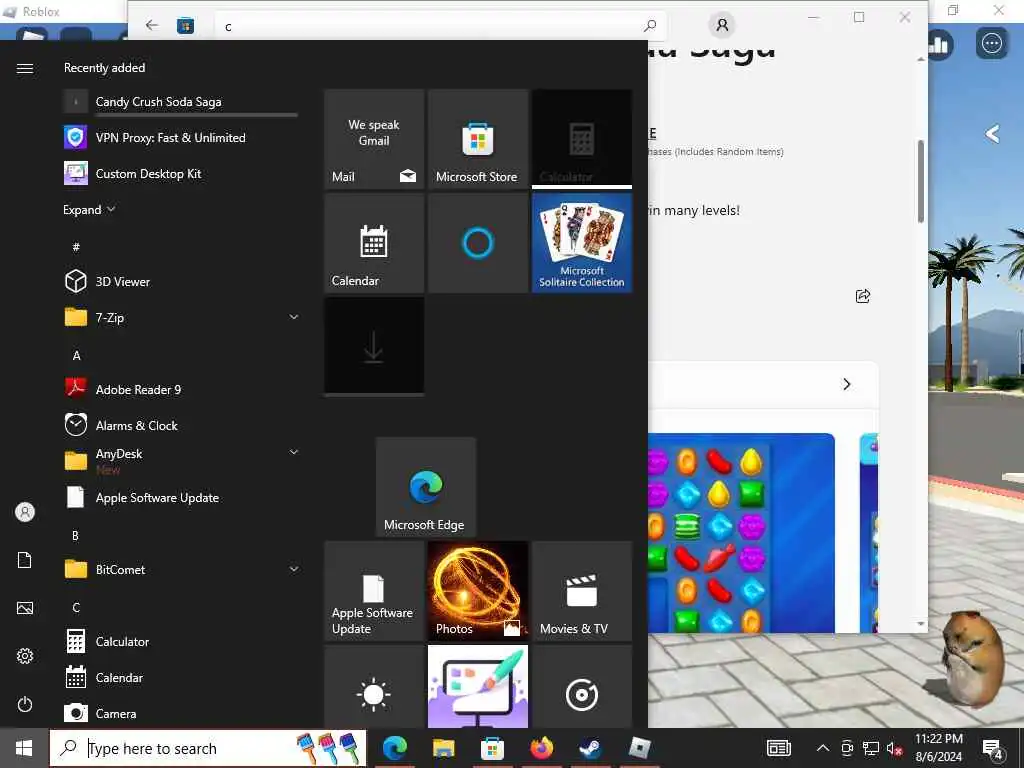Show hidden system tray icons
This screenshot has height=768, width=1024.
823,748
